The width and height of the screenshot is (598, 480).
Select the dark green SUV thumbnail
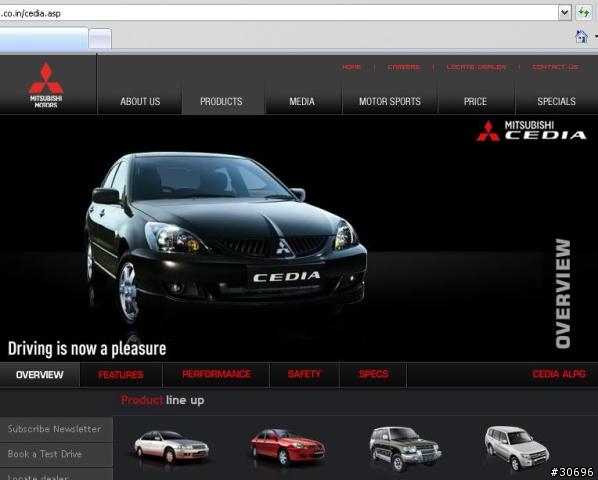pyautogui.click(x=405, y=449)
